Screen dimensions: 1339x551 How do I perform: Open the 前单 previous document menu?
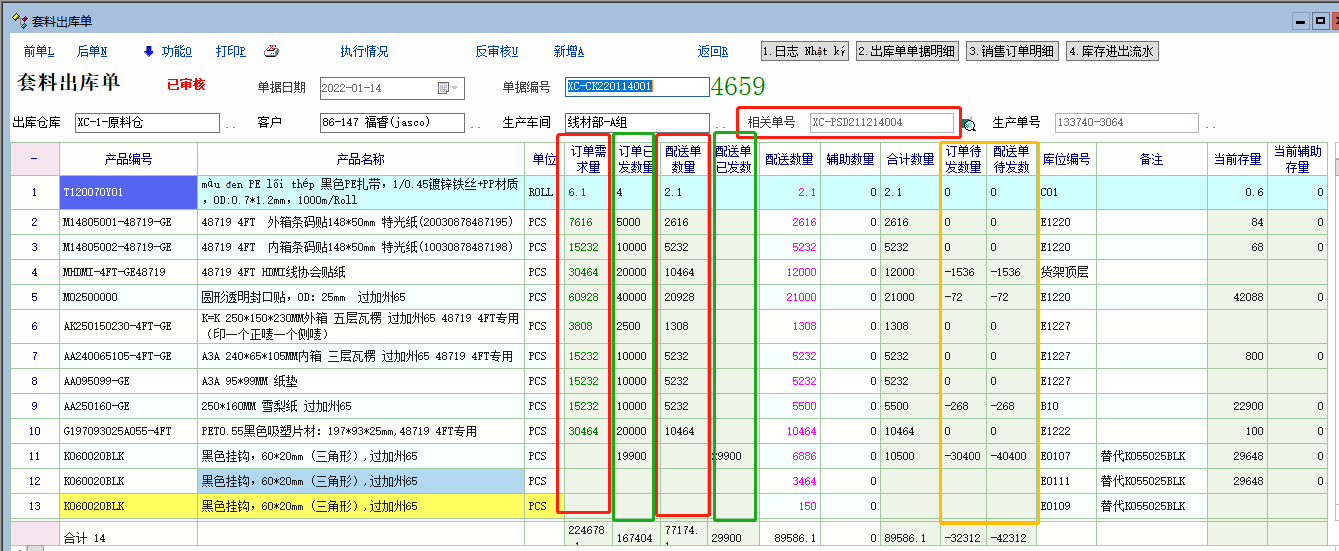[x=38, y=52]
